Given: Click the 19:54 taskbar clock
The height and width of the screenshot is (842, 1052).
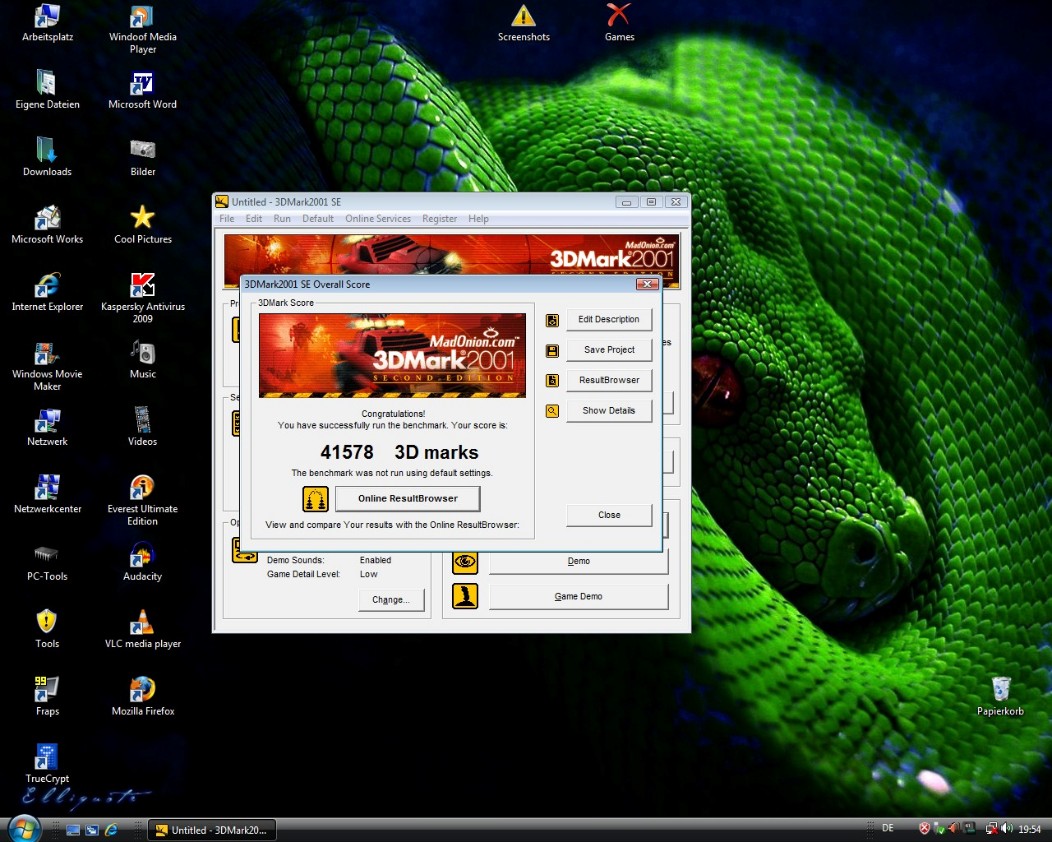Looking at the screenshot, I should [1029, 829].
